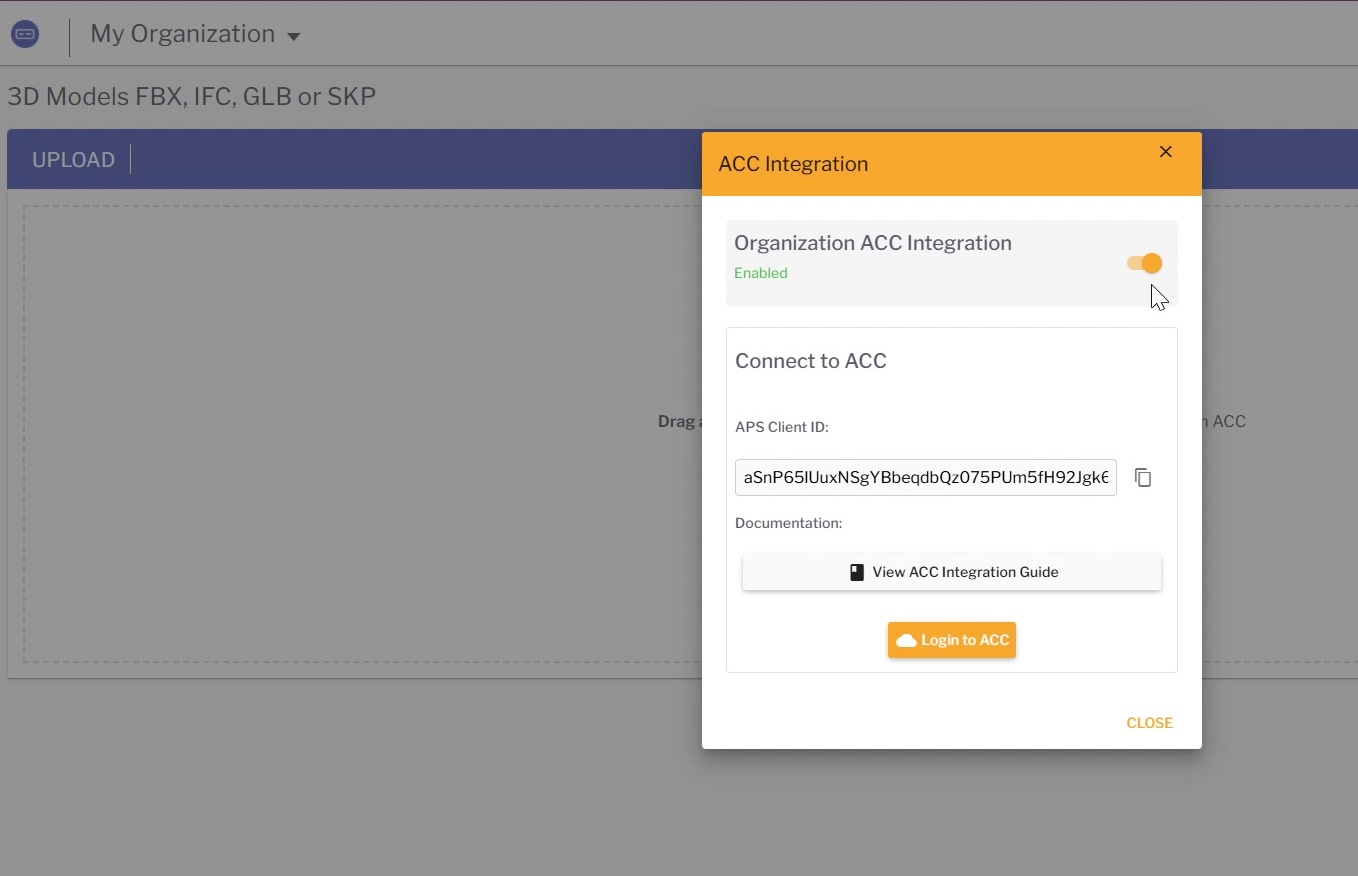The width and height of the screenshot is (1358, 876).
Task: Open the UPLOAD tab
Action: [73, 160]
